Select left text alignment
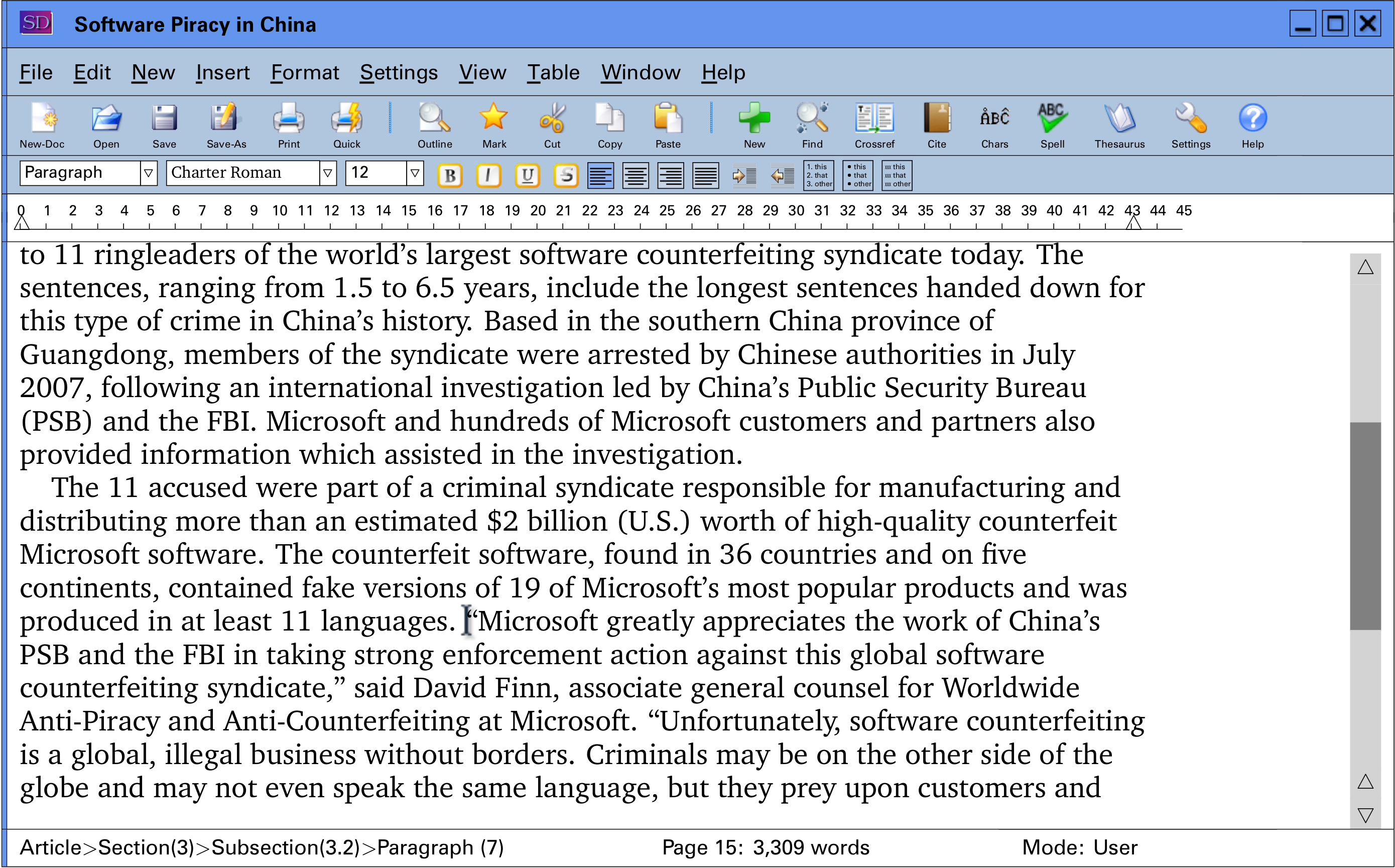The height and width of the screenshot is (868, 1395). 600,176
